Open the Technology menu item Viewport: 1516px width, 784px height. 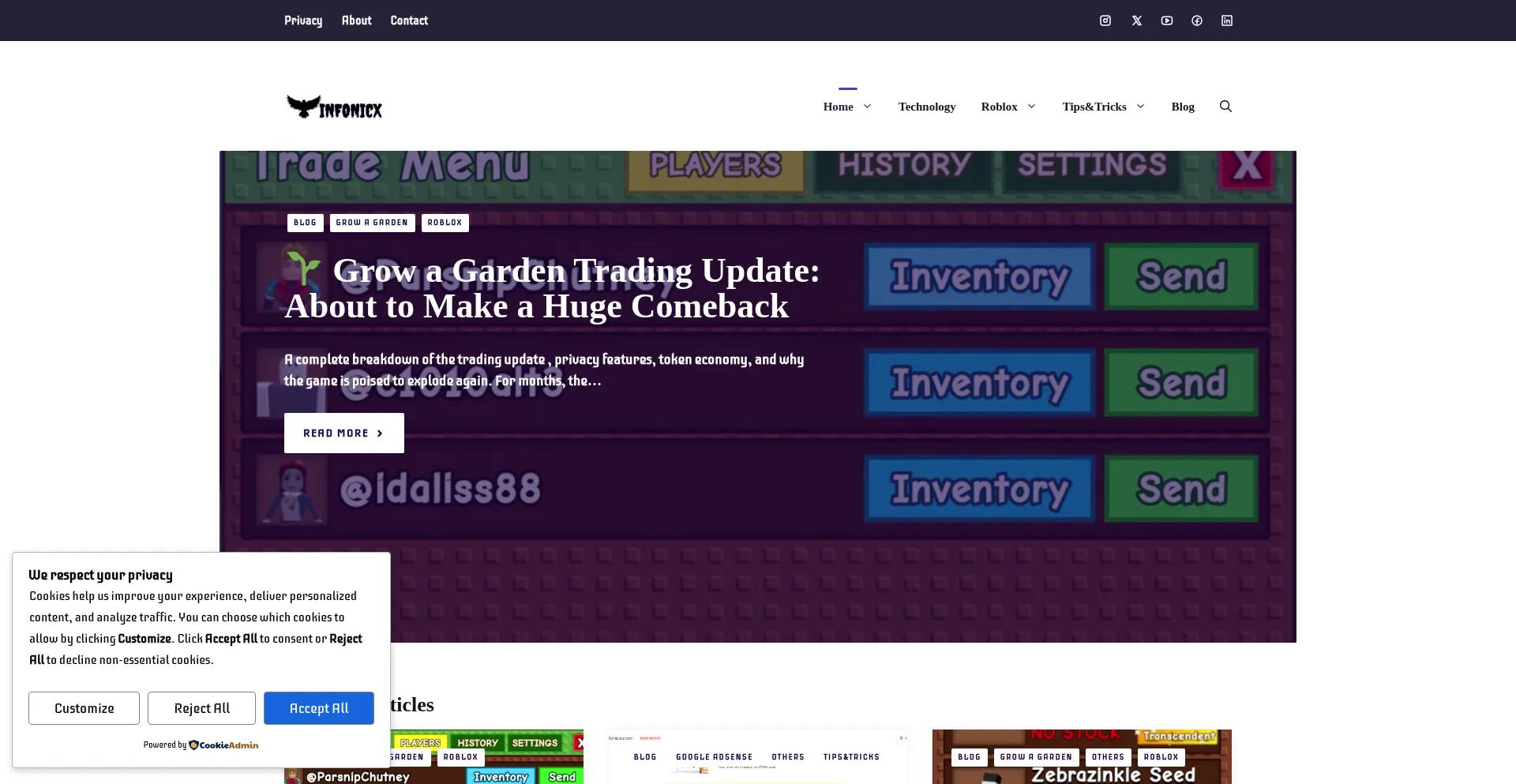pos(926,107)
